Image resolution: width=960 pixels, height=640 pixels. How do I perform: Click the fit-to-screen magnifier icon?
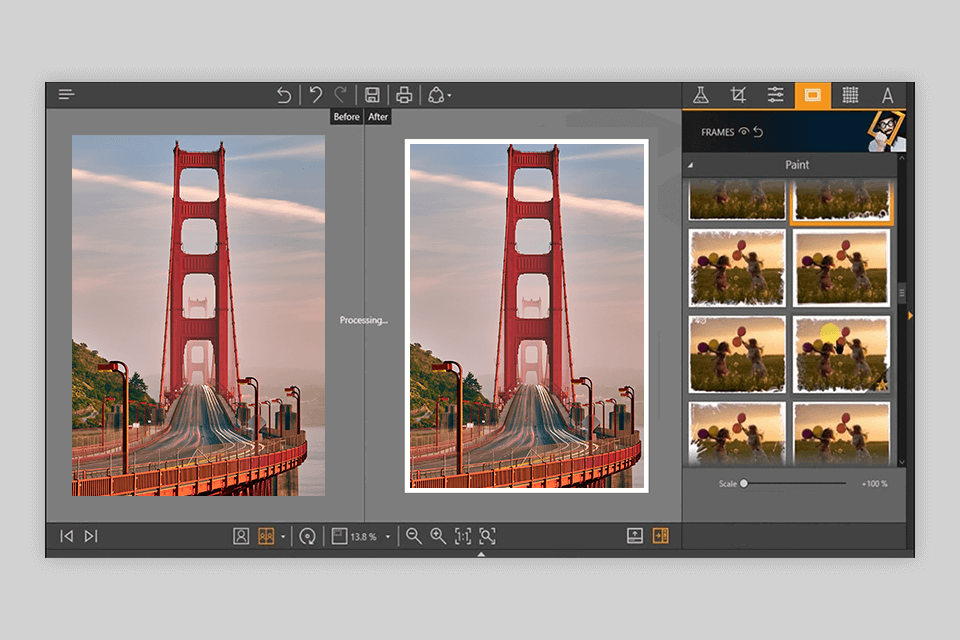tap(487, 536)
